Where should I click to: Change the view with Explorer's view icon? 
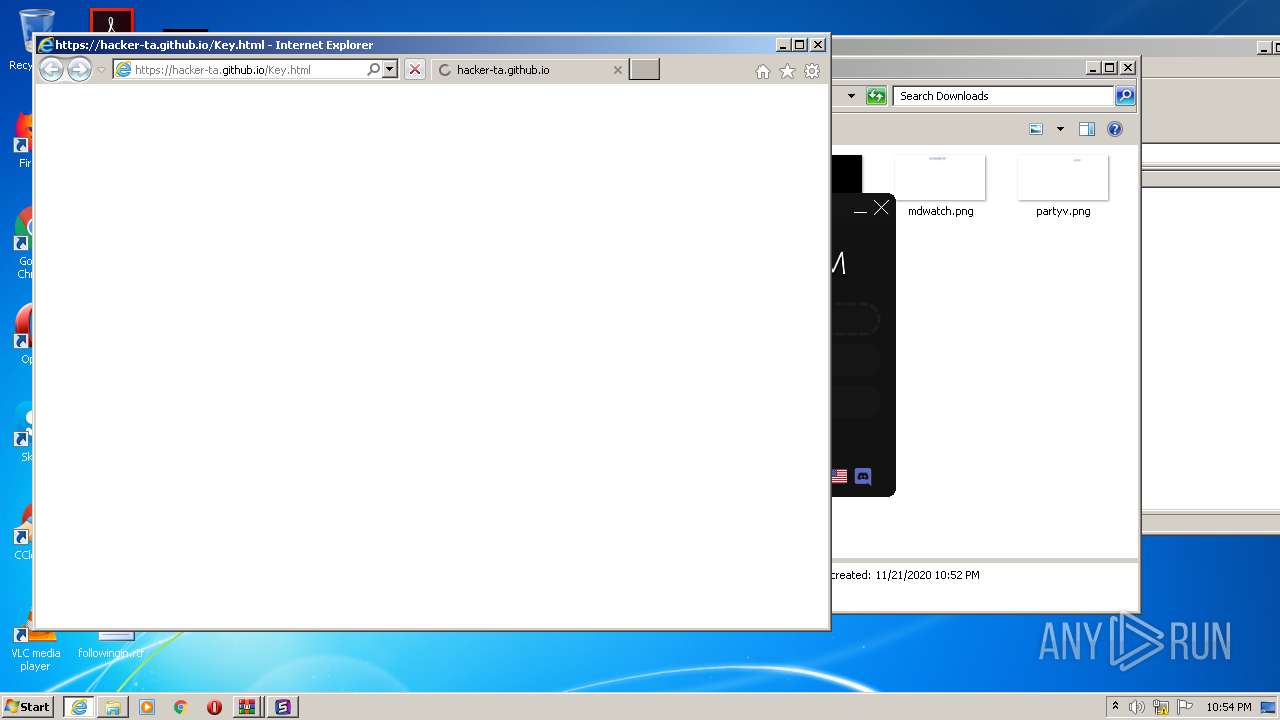tap(1036, 129)
